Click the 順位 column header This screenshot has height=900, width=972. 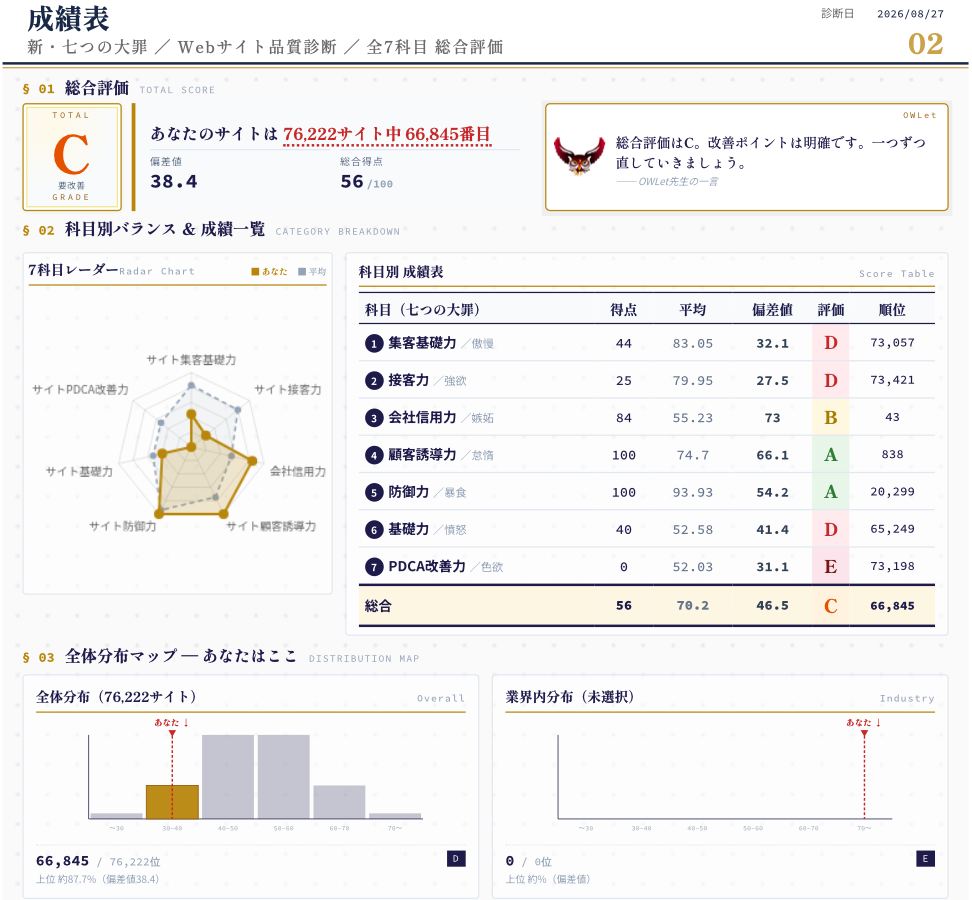click(892, 310)
